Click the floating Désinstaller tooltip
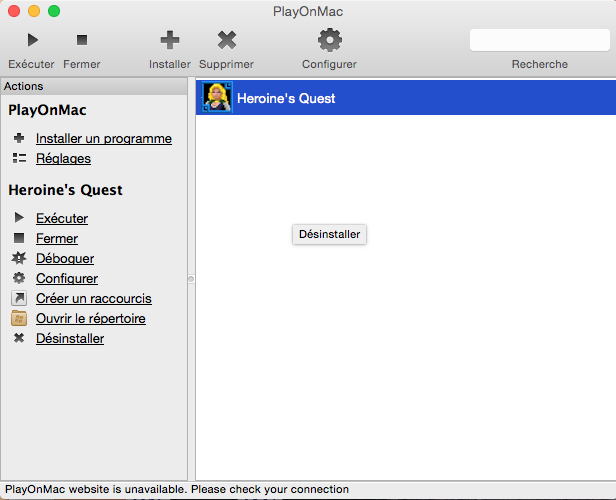The height and width of the screenshot is (500, 616). coord(329,234)
